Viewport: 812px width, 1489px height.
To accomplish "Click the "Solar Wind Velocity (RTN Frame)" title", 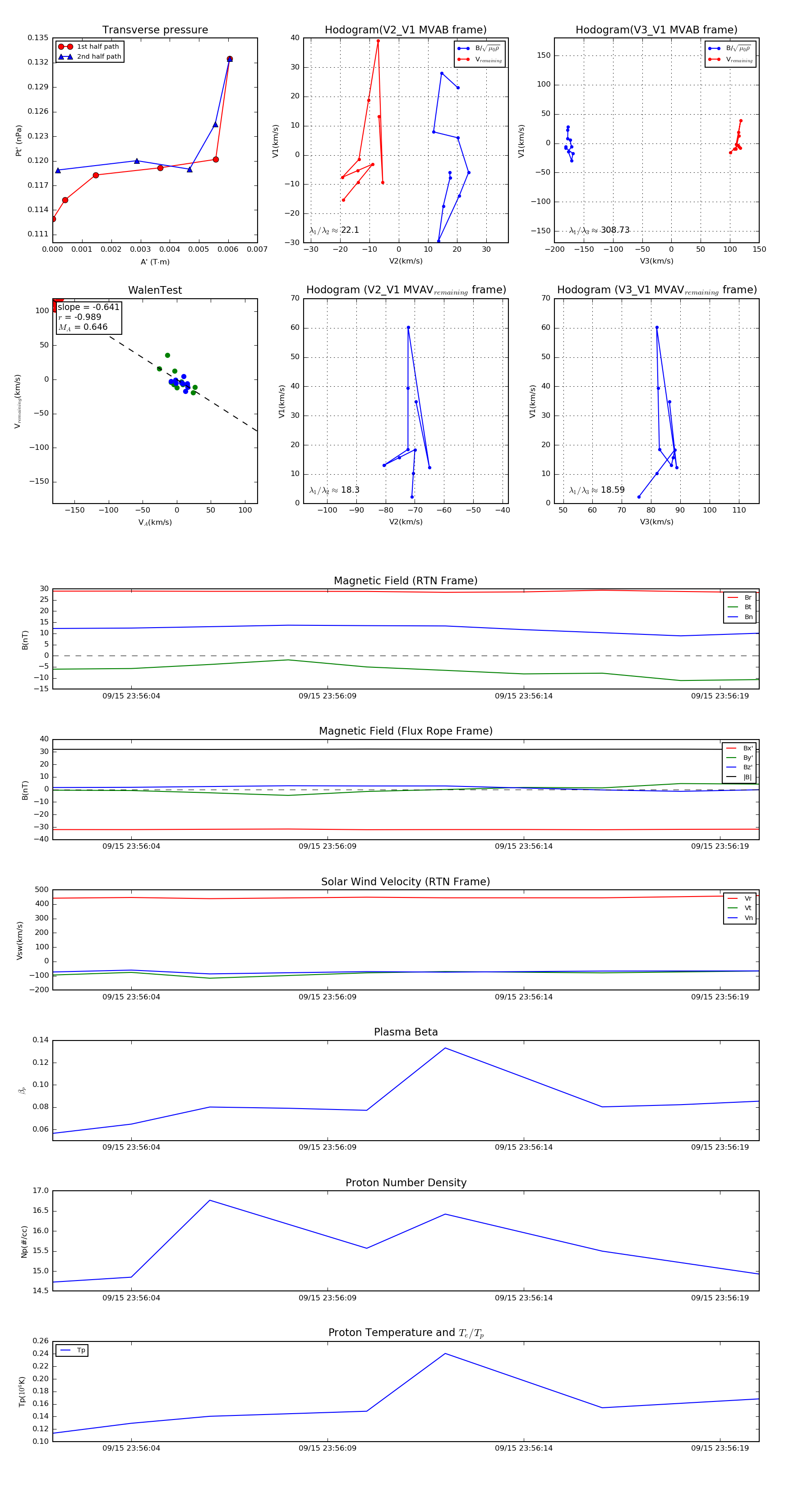I will click(406, 882).
